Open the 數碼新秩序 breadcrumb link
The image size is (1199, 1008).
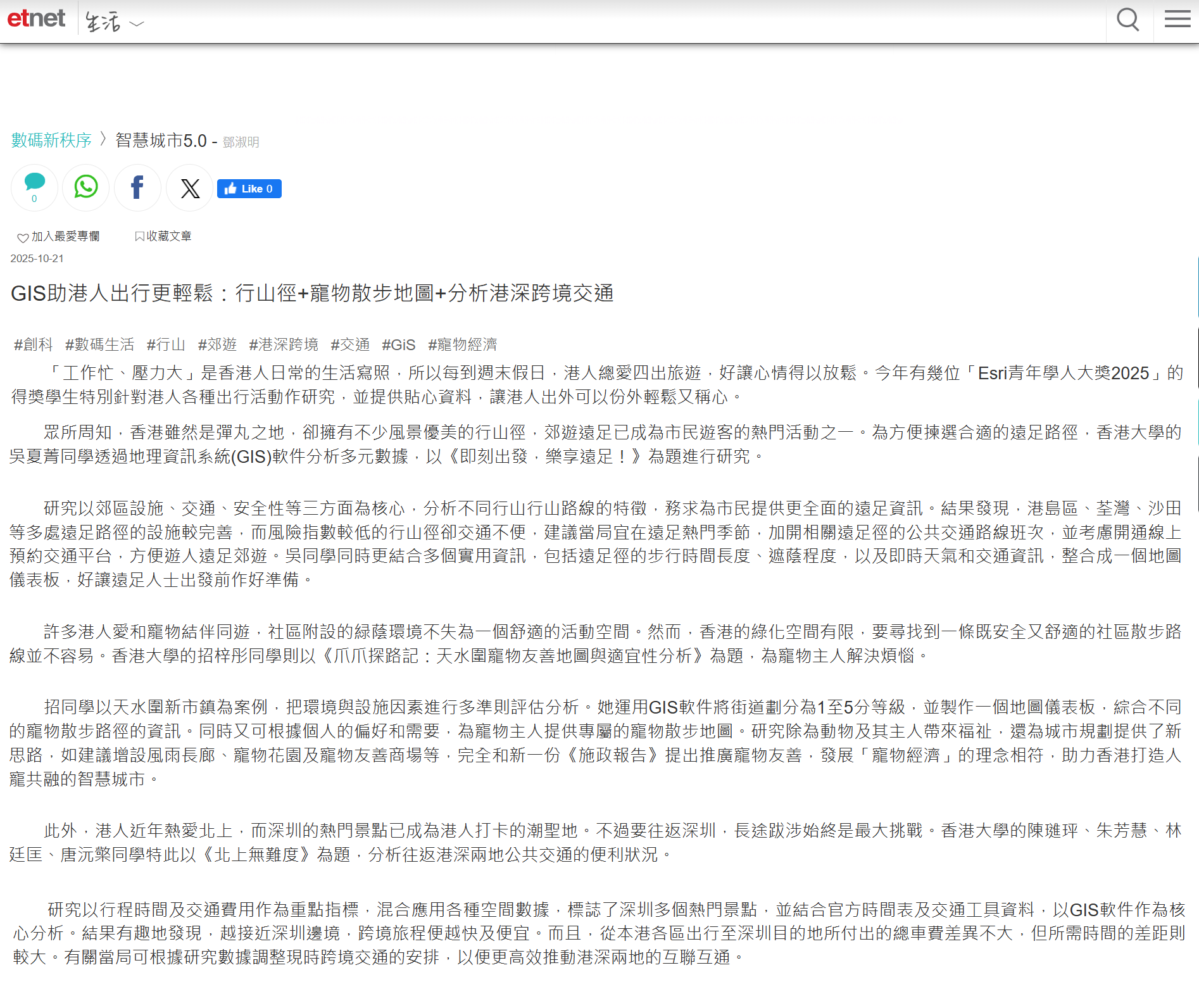[x=51, y=141]
